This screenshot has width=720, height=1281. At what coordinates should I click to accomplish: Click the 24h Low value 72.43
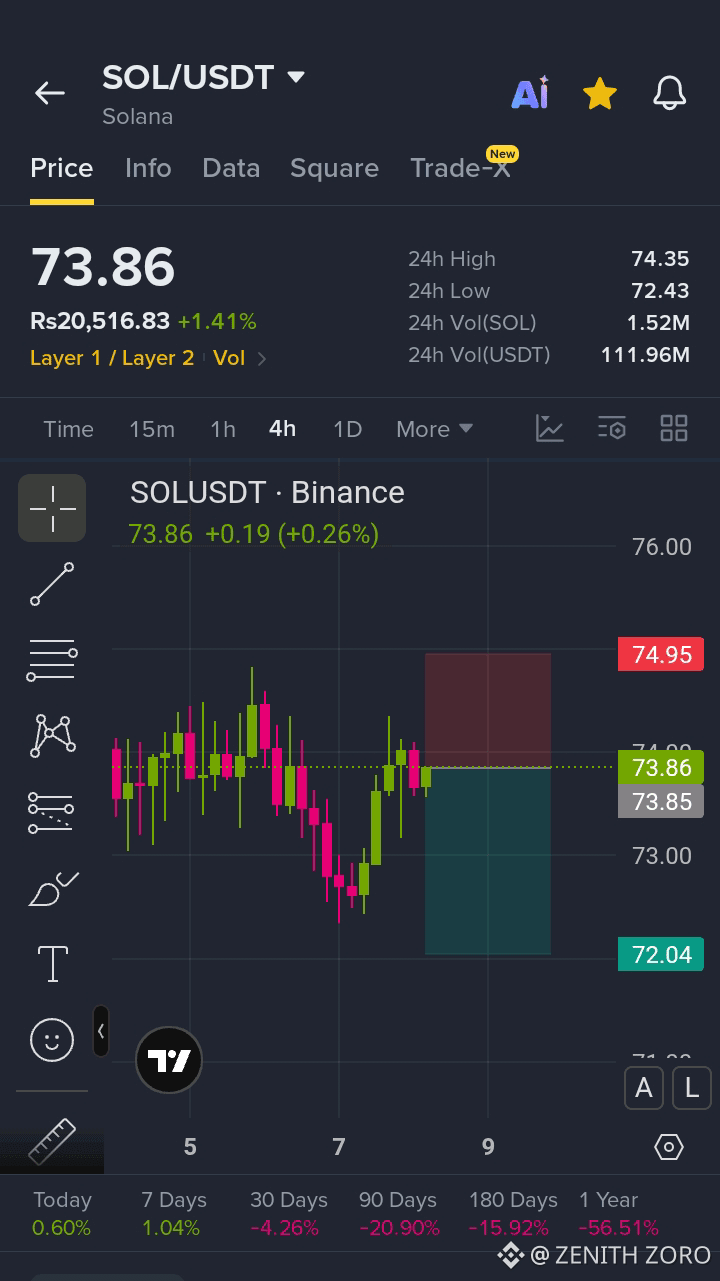pos(660,291)
